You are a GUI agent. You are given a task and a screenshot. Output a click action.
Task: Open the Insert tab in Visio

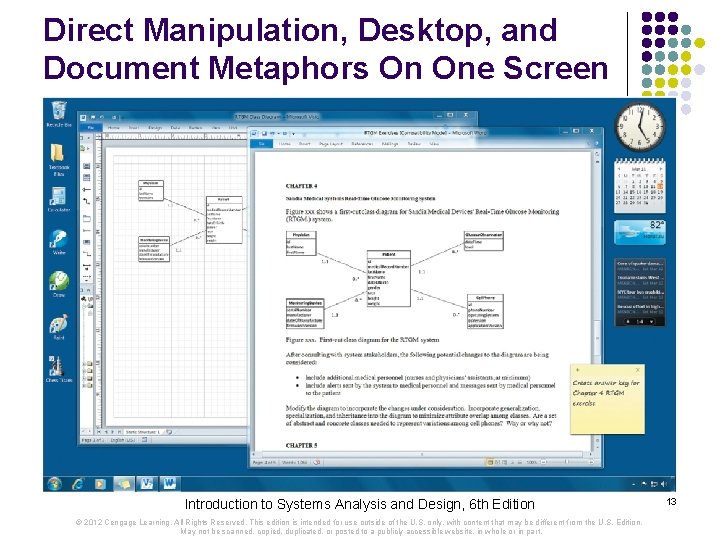[x=134, y=128]
